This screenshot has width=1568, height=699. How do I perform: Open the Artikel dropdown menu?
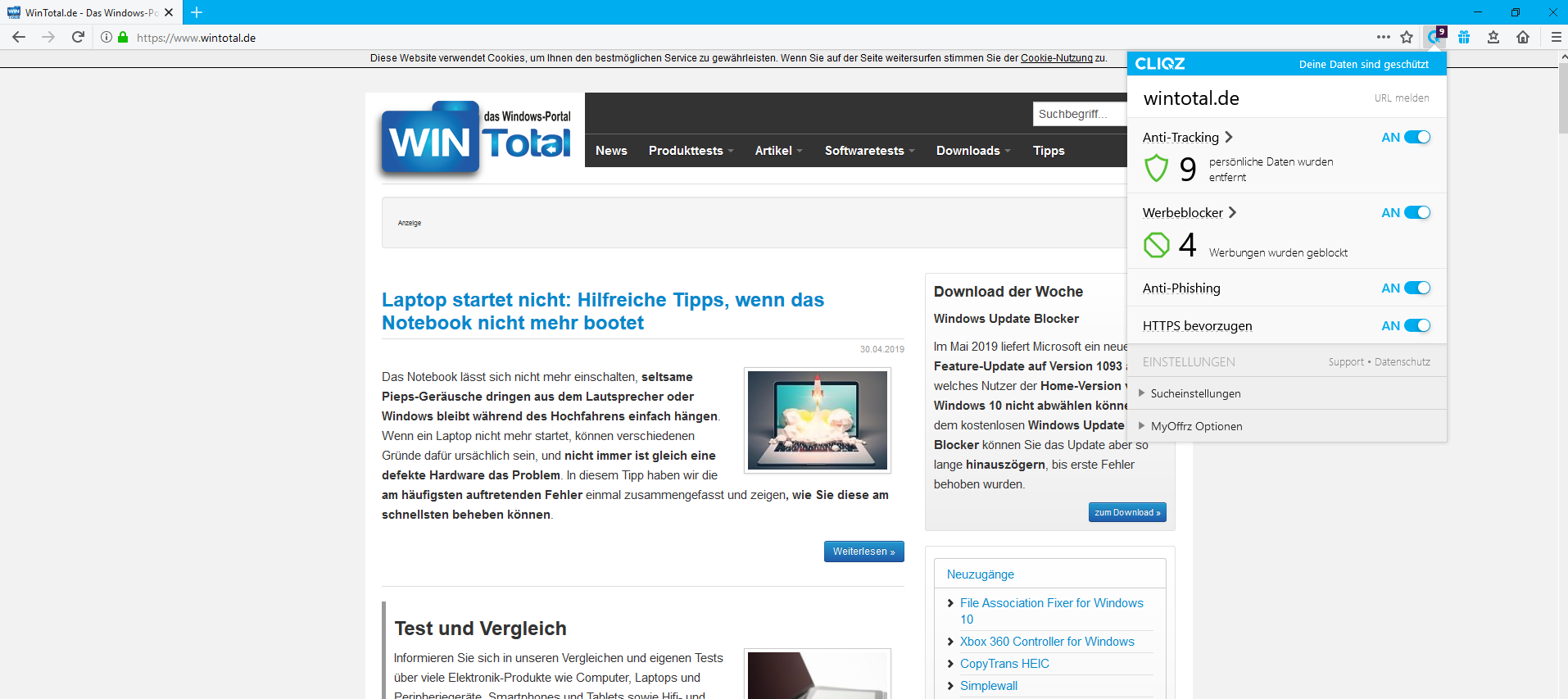(778, 151)
